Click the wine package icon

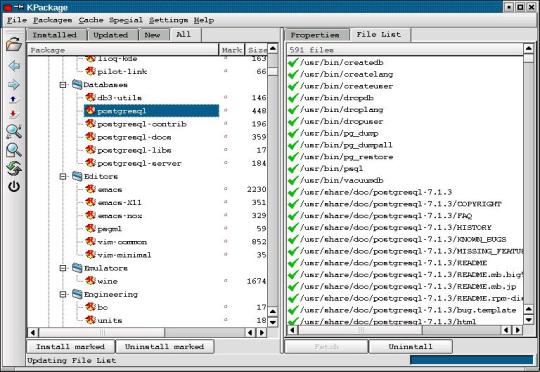coord(90,281)
